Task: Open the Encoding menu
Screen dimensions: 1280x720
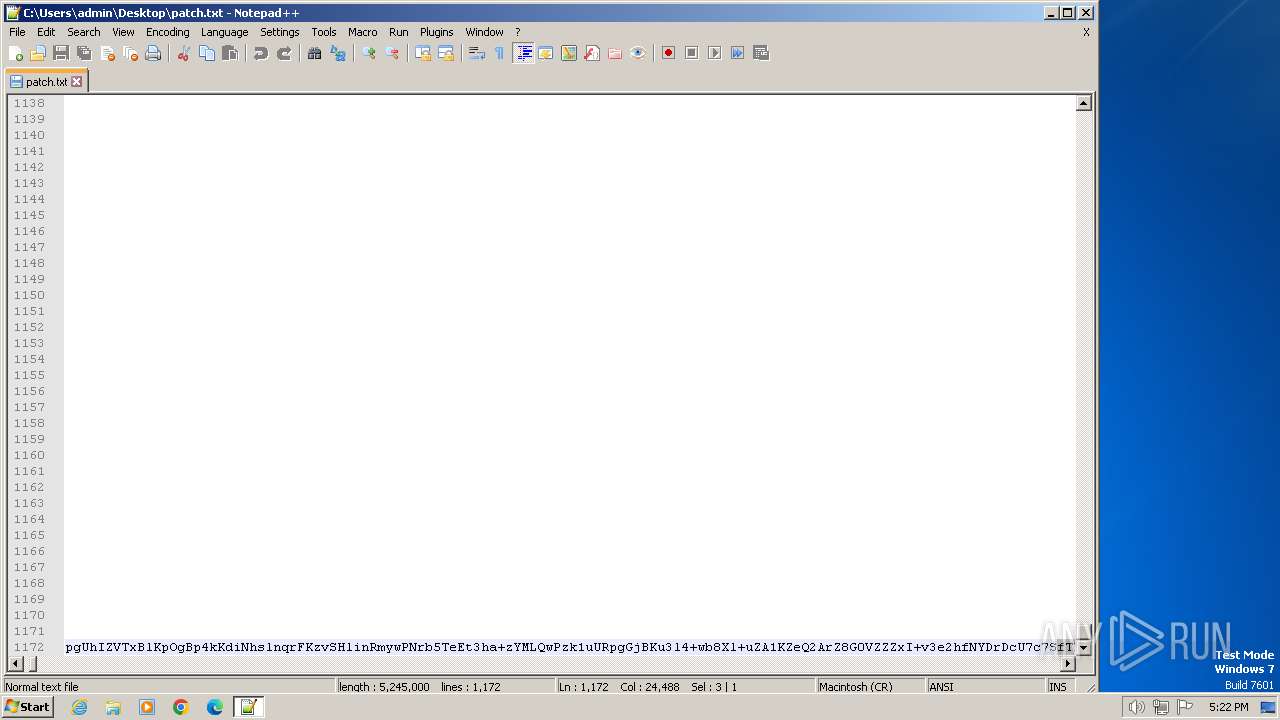Action: click(x=168, y=32)
